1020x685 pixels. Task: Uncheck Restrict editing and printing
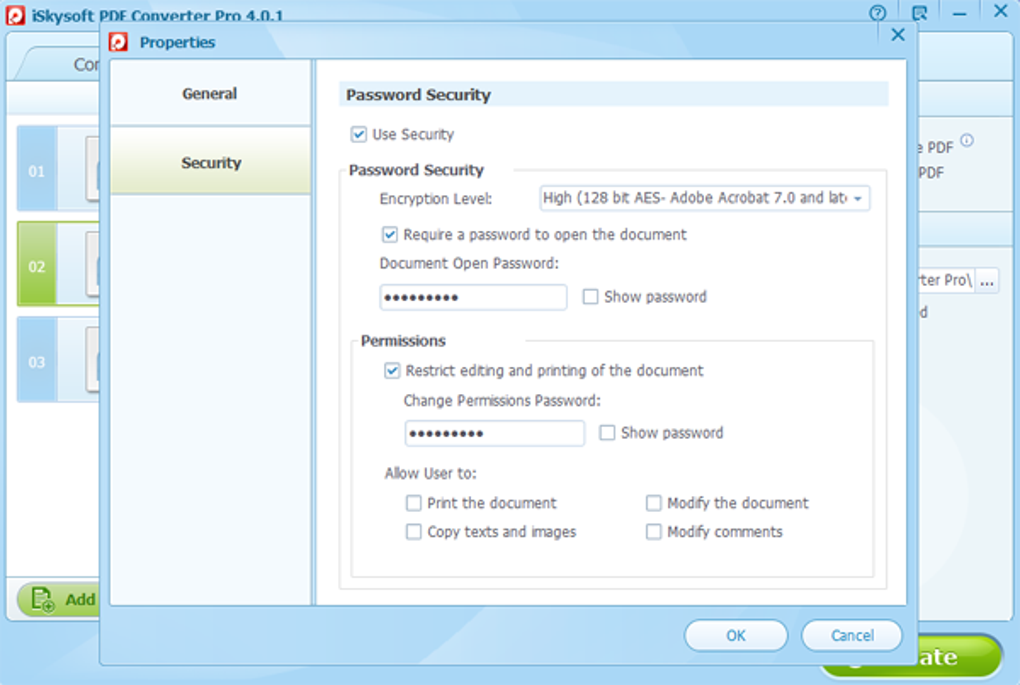click(392, 371)
